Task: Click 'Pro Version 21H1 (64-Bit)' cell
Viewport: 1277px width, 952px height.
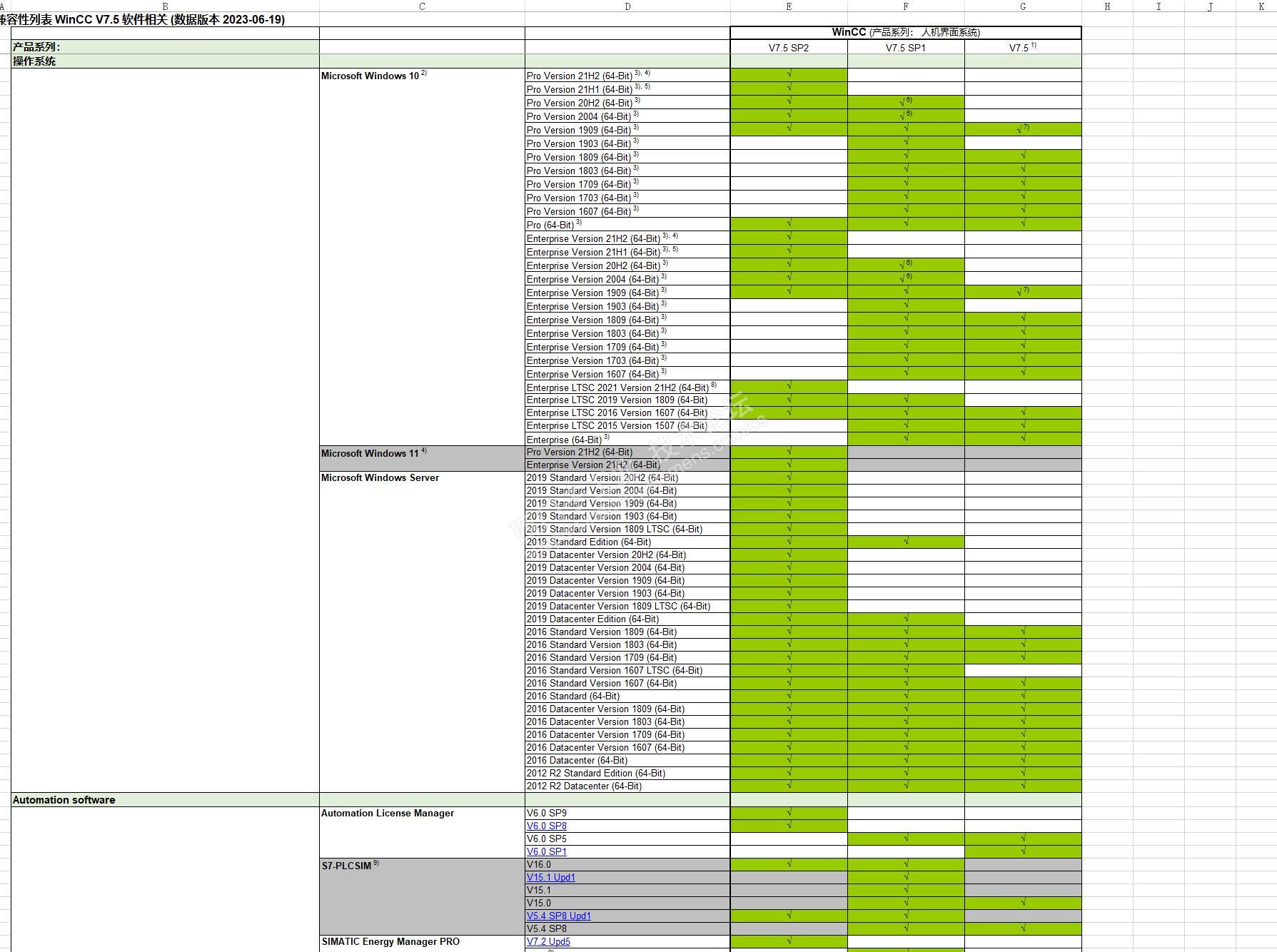Action: 627,89
